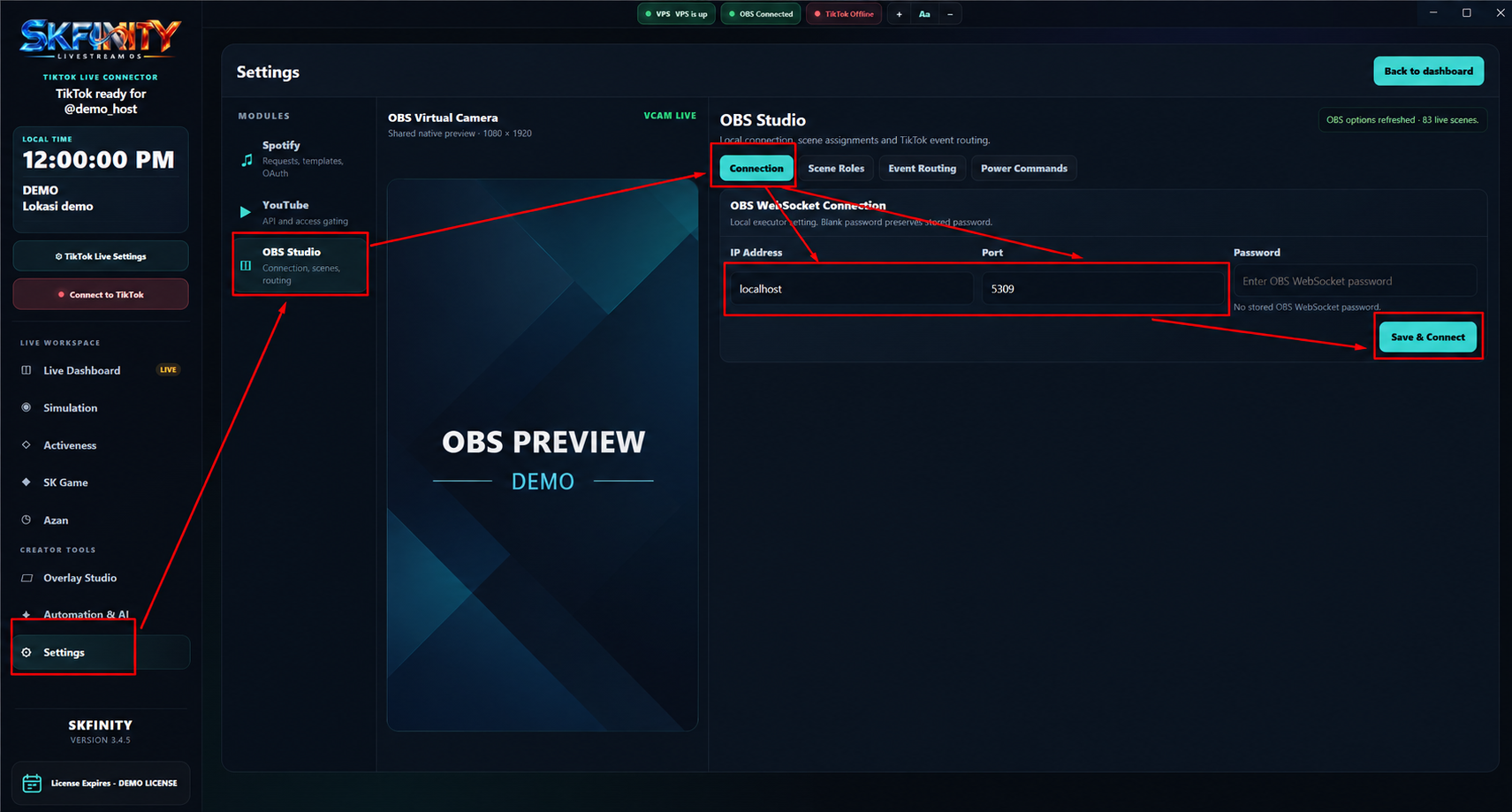1512x812 pixels.
Task: Select the Spotify module entry
Action: (300, 159)
